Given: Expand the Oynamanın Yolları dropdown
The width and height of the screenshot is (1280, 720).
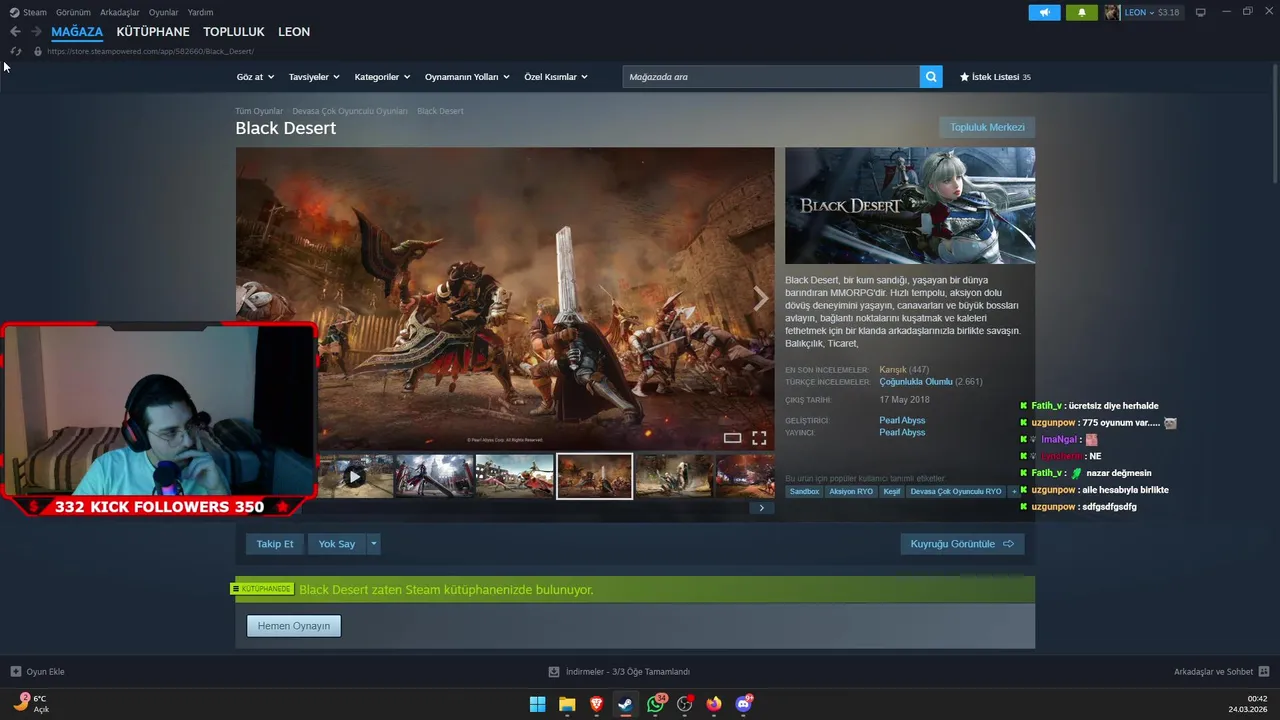Looking at the screenshot, I should [x=467, y=77].
